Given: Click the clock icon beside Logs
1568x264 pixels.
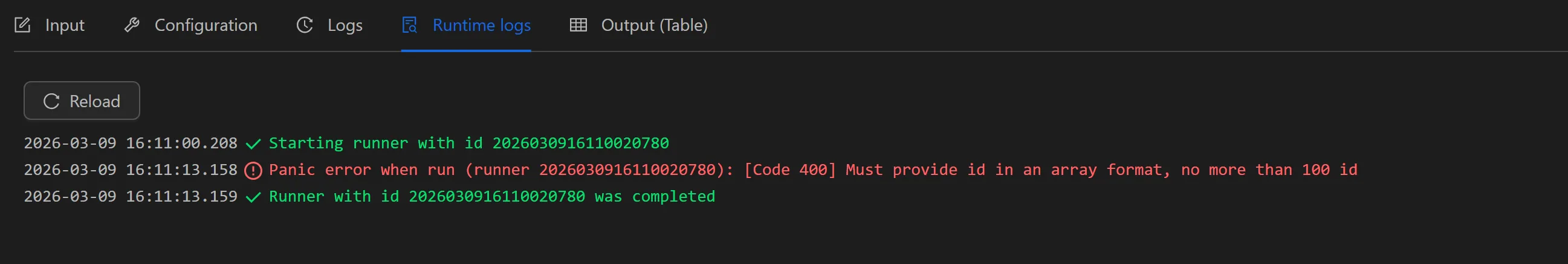Looking at the screenshot, I should tap(304, 25).
